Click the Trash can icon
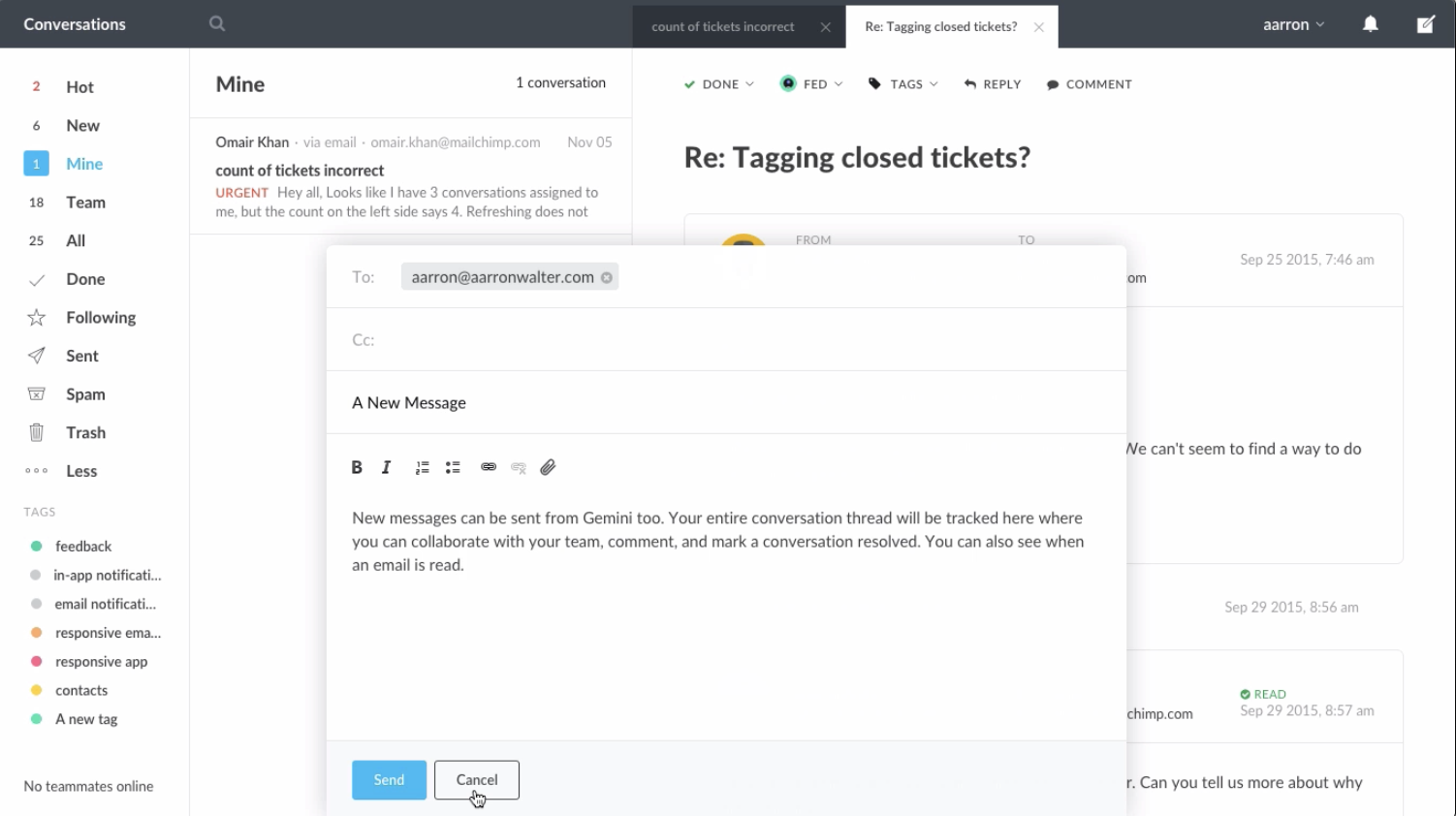The height and width of the screenshot is (816, 1456). click(36, 432)
